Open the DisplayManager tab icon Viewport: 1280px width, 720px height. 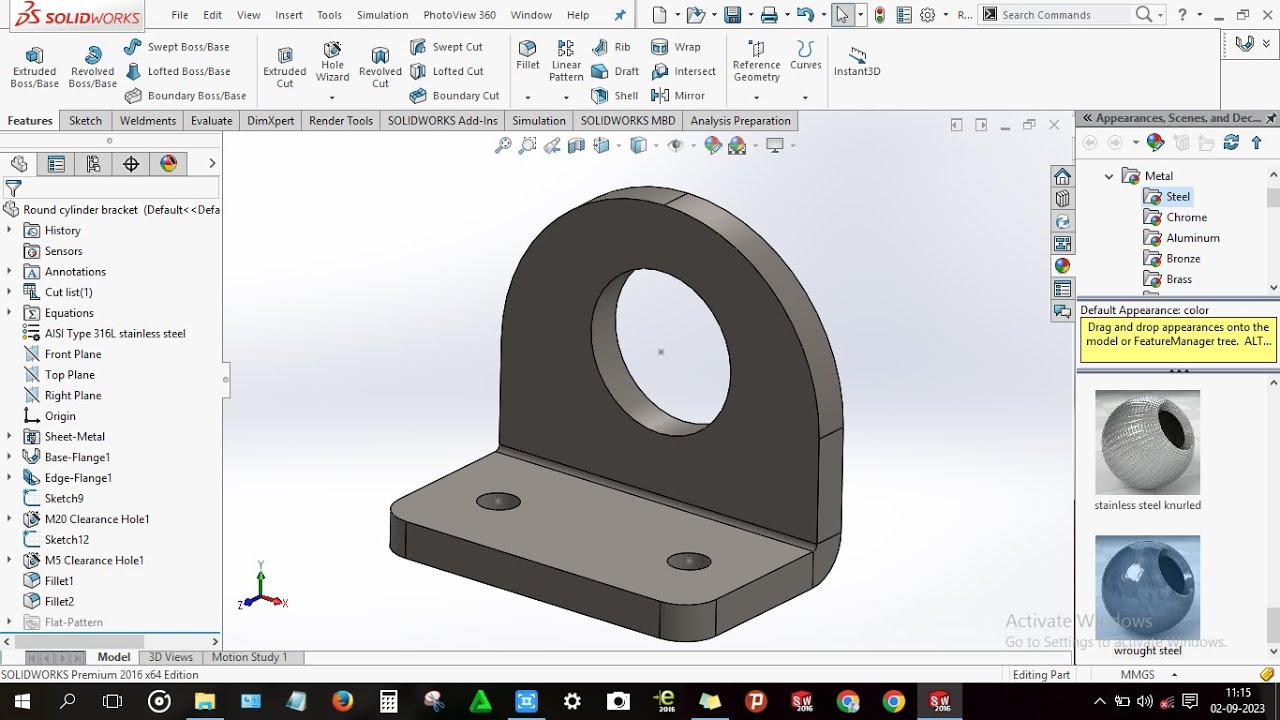[168, 164]
